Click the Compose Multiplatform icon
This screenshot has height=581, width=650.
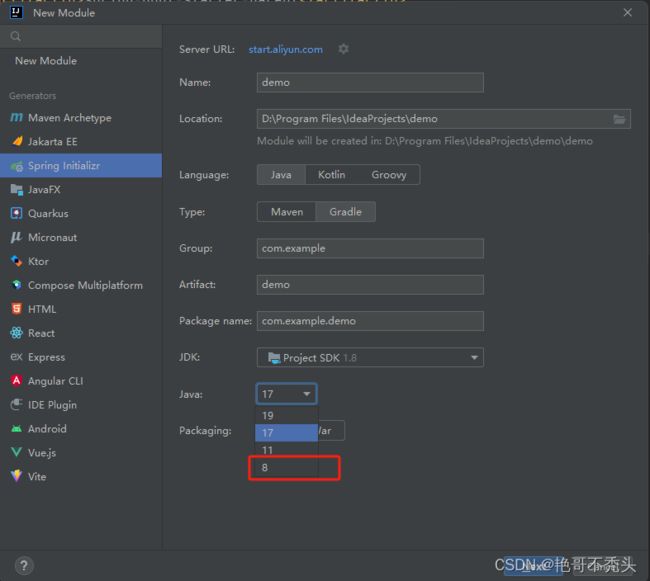17,285
